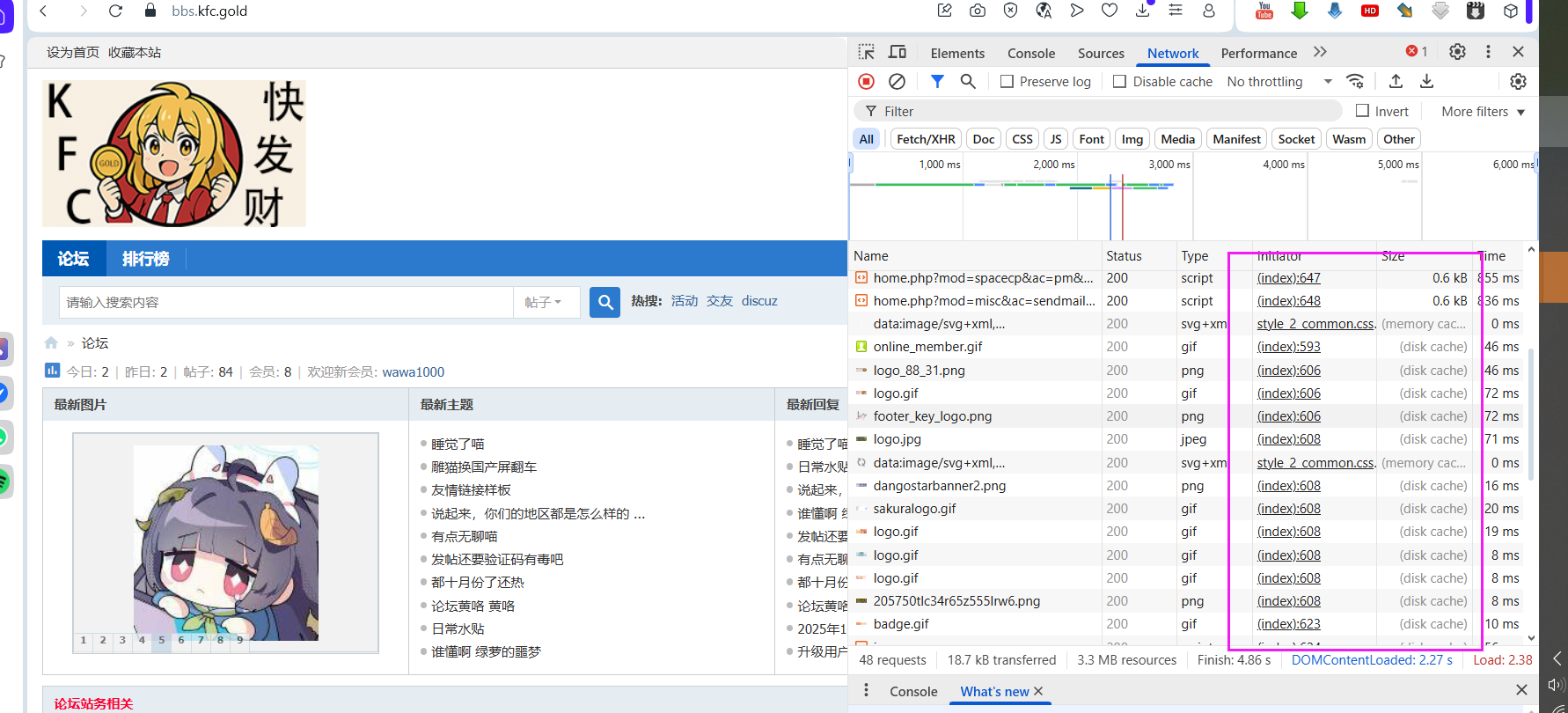Open the network search magnifier
The width and height of the screenshot is (1568, 713).
[x=968, y=82]
